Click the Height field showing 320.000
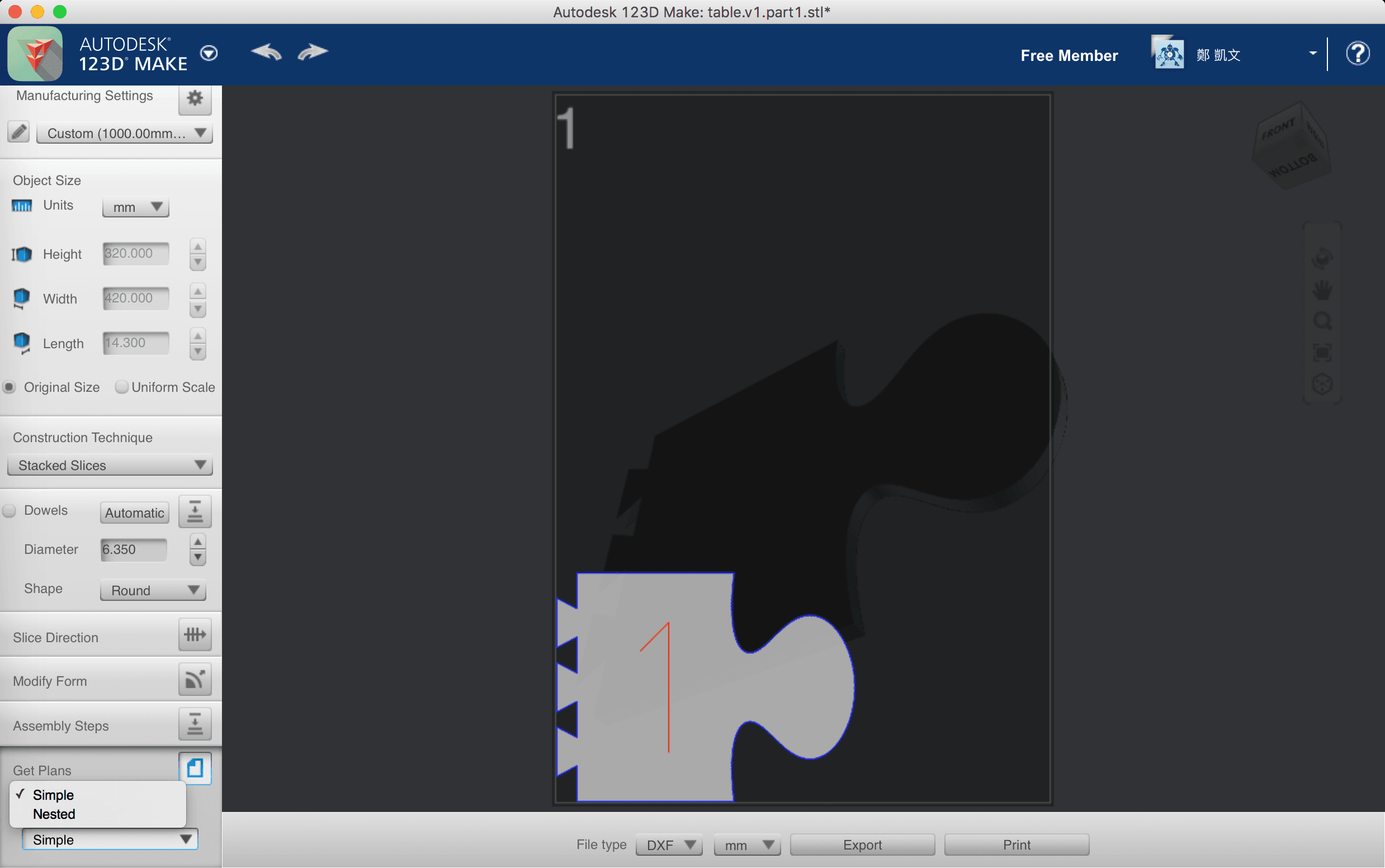Image resolution: width=1385 pixels, height=868 pixels. click(x=135, y=253)
